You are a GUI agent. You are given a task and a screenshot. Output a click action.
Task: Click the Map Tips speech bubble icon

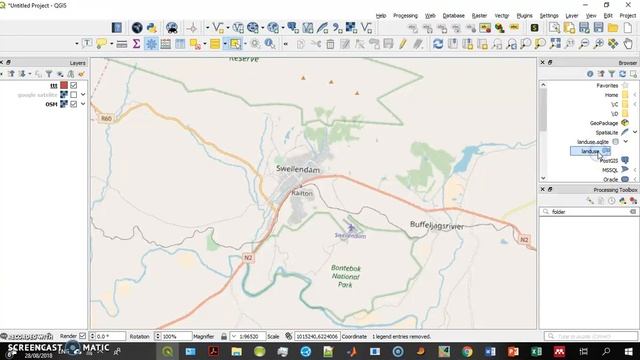point(101,44)
